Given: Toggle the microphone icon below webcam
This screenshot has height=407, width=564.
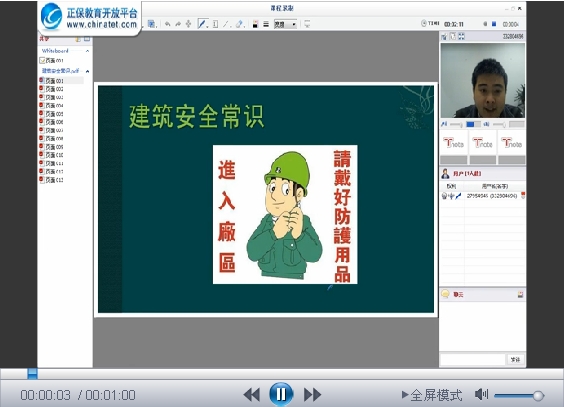Looking at the screenshot, I should [x=445, y=124].
